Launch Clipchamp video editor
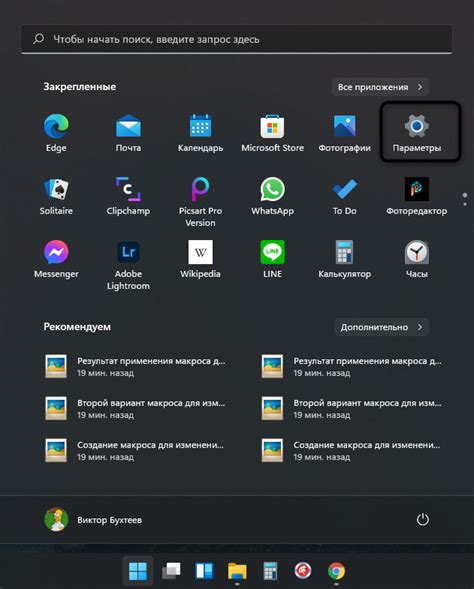474x589 pixels. coord(128,195)
